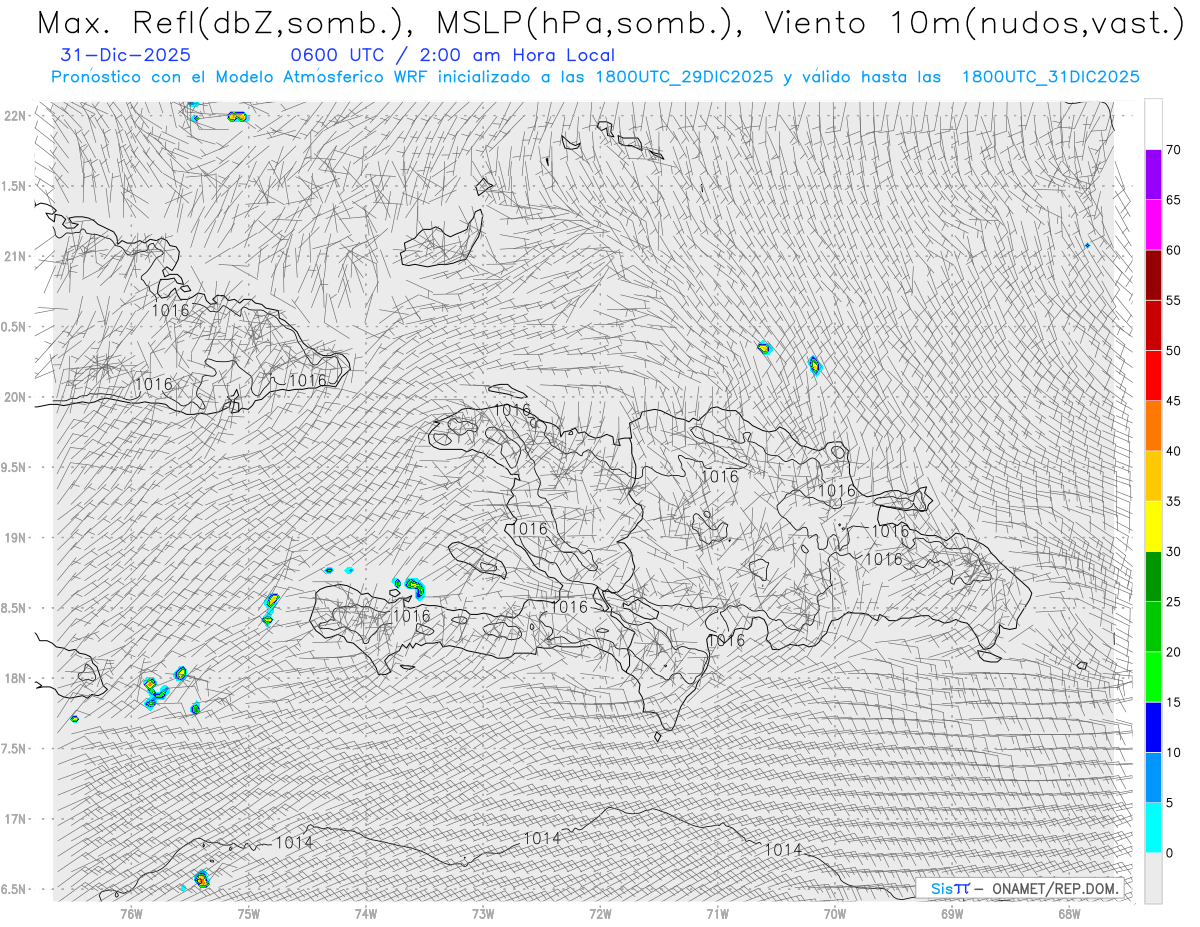Pick the yellow 30–35 dBZ colorbar segment

point(1153,526)
